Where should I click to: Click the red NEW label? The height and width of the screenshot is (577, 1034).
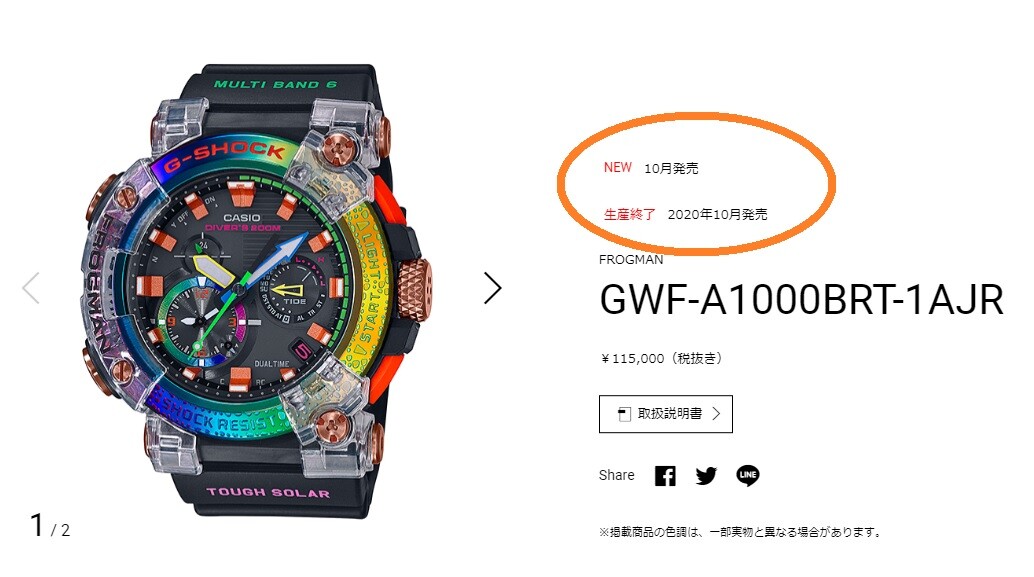(618, 167)
